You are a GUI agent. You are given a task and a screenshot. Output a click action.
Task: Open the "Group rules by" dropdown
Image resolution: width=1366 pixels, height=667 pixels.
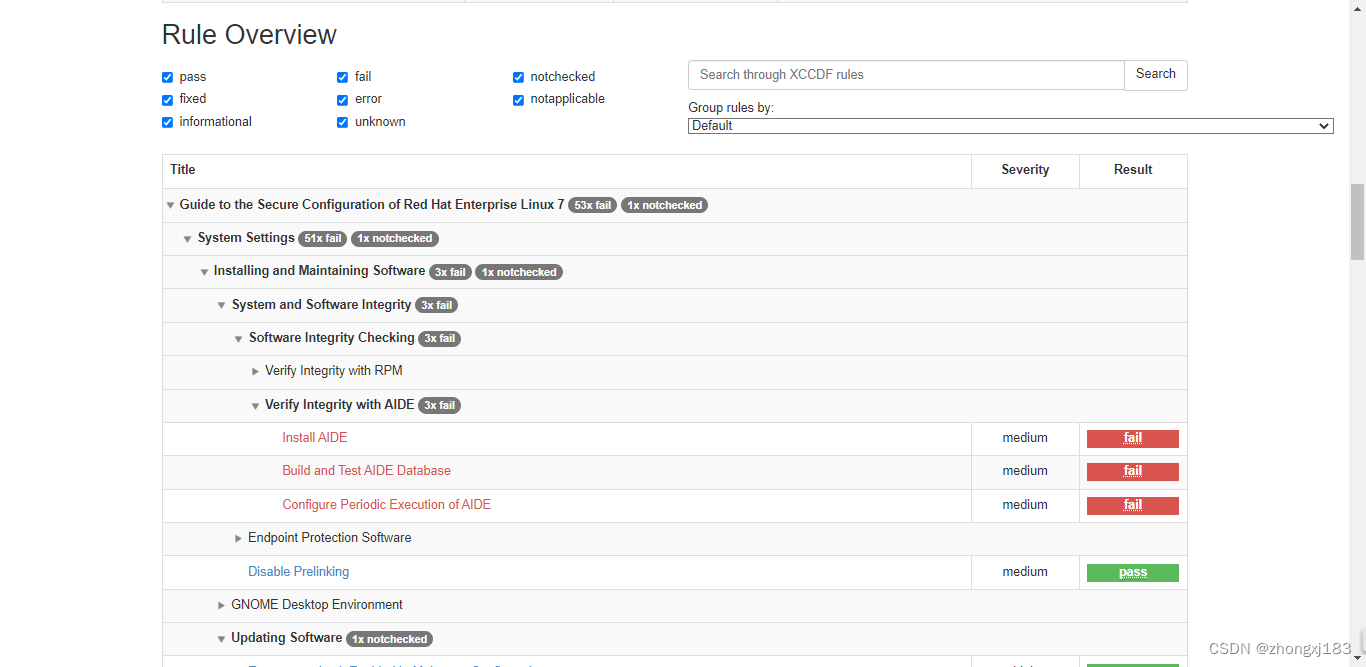[1009, 126]
